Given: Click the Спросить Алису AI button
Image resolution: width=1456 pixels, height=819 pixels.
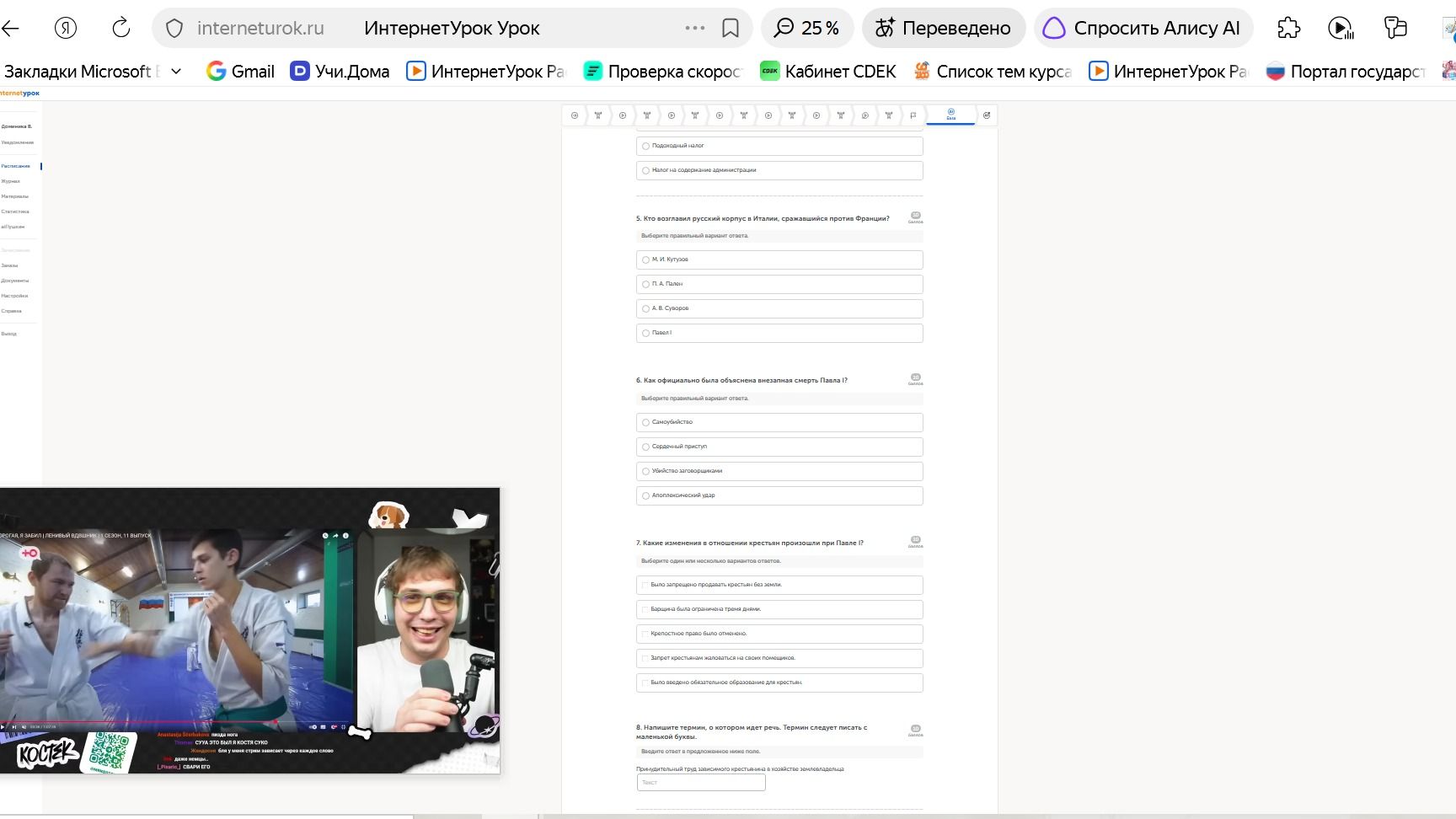Looking at the screenshot, I should (1143, 28).
